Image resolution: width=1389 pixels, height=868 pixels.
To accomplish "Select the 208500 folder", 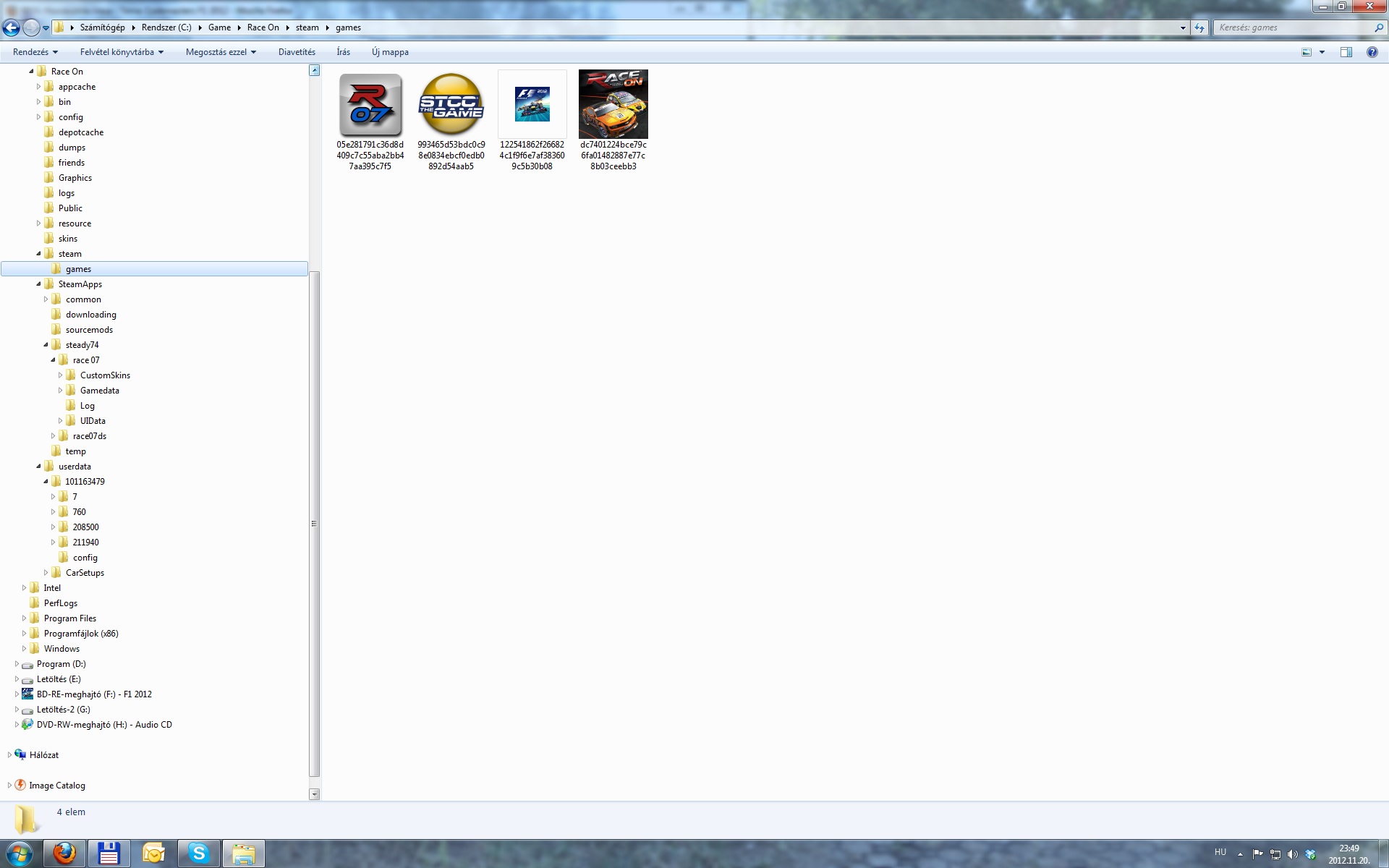I will coord(85,527).
